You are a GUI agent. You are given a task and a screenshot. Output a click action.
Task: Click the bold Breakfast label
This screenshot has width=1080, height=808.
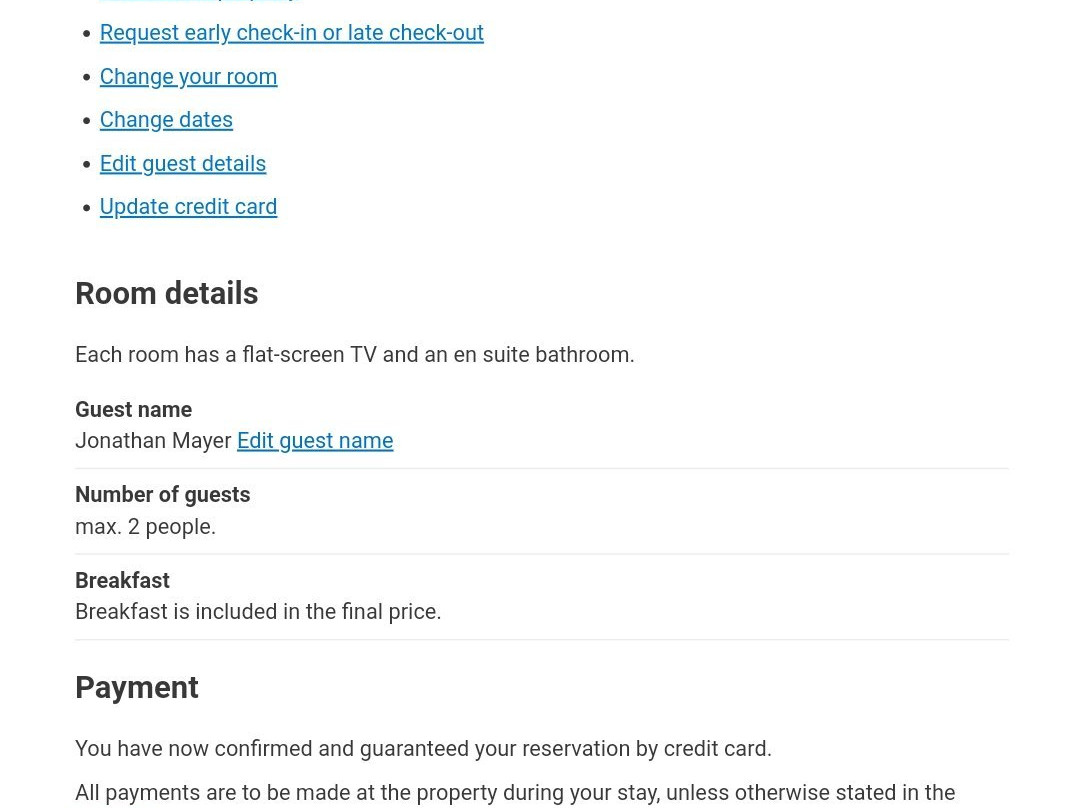point(122,581)
